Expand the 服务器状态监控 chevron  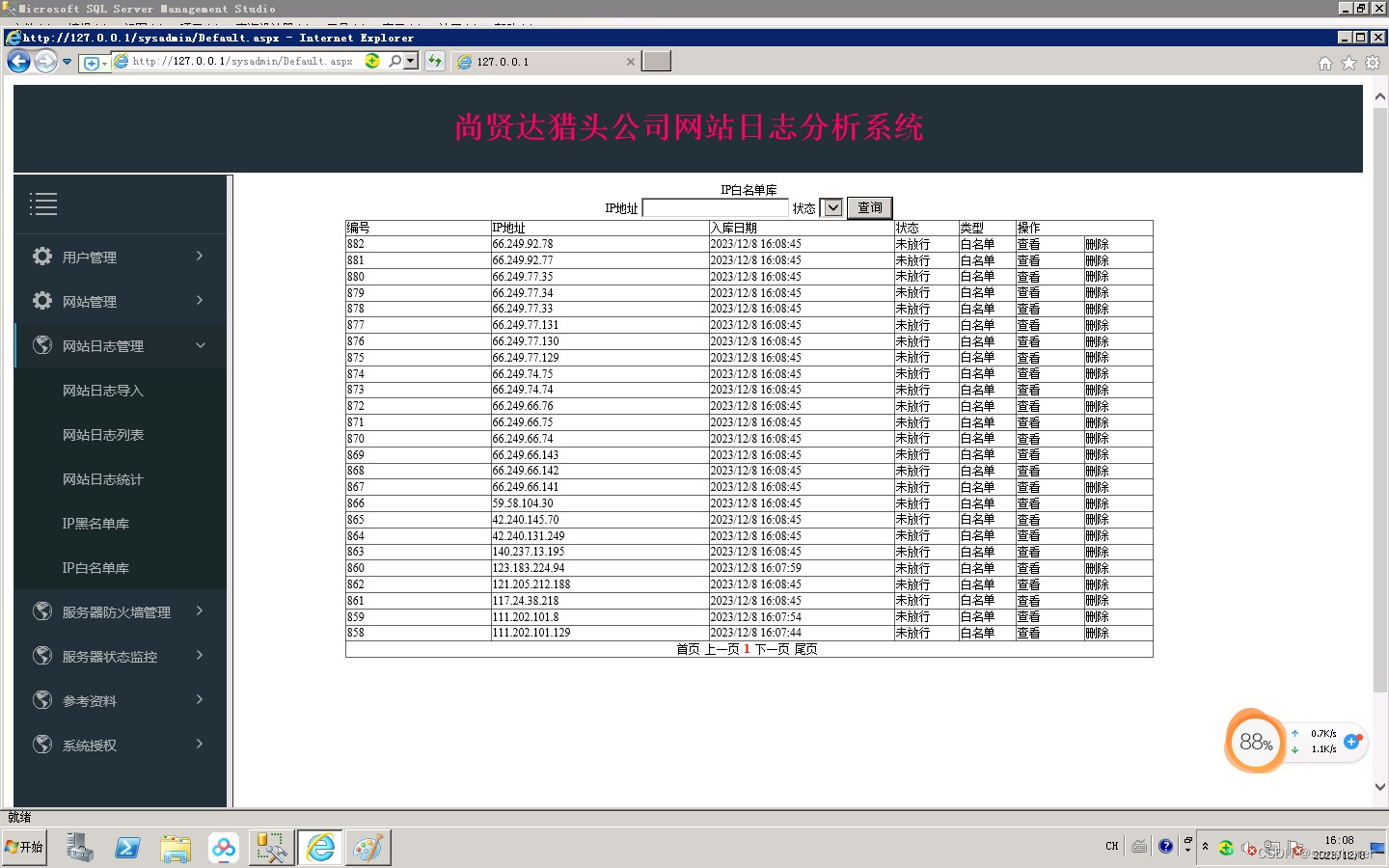pos(200,655)
